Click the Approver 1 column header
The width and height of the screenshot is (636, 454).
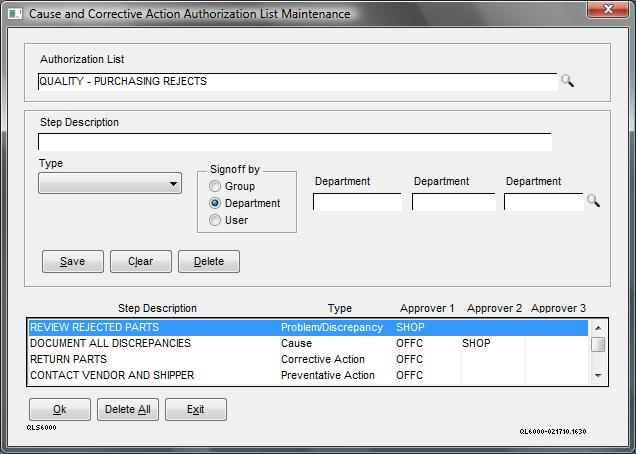point(427,308)
